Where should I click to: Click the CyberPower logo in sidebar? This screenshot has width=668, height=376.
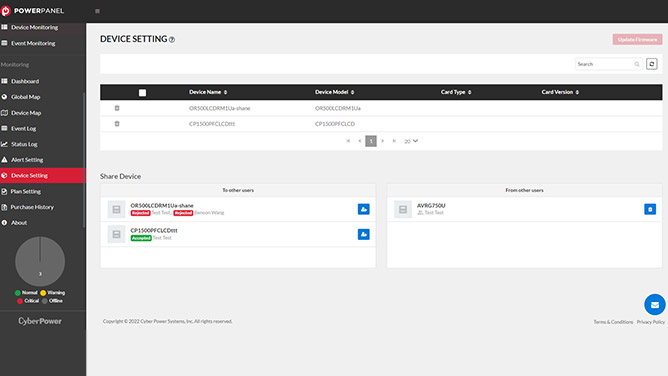(x=40, y=321)
